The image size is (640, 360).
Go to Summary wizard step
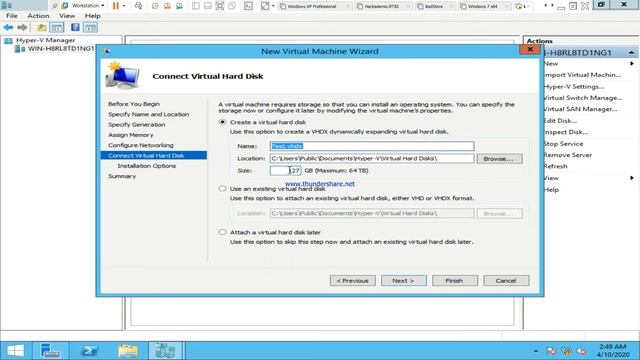coord(122,176)
